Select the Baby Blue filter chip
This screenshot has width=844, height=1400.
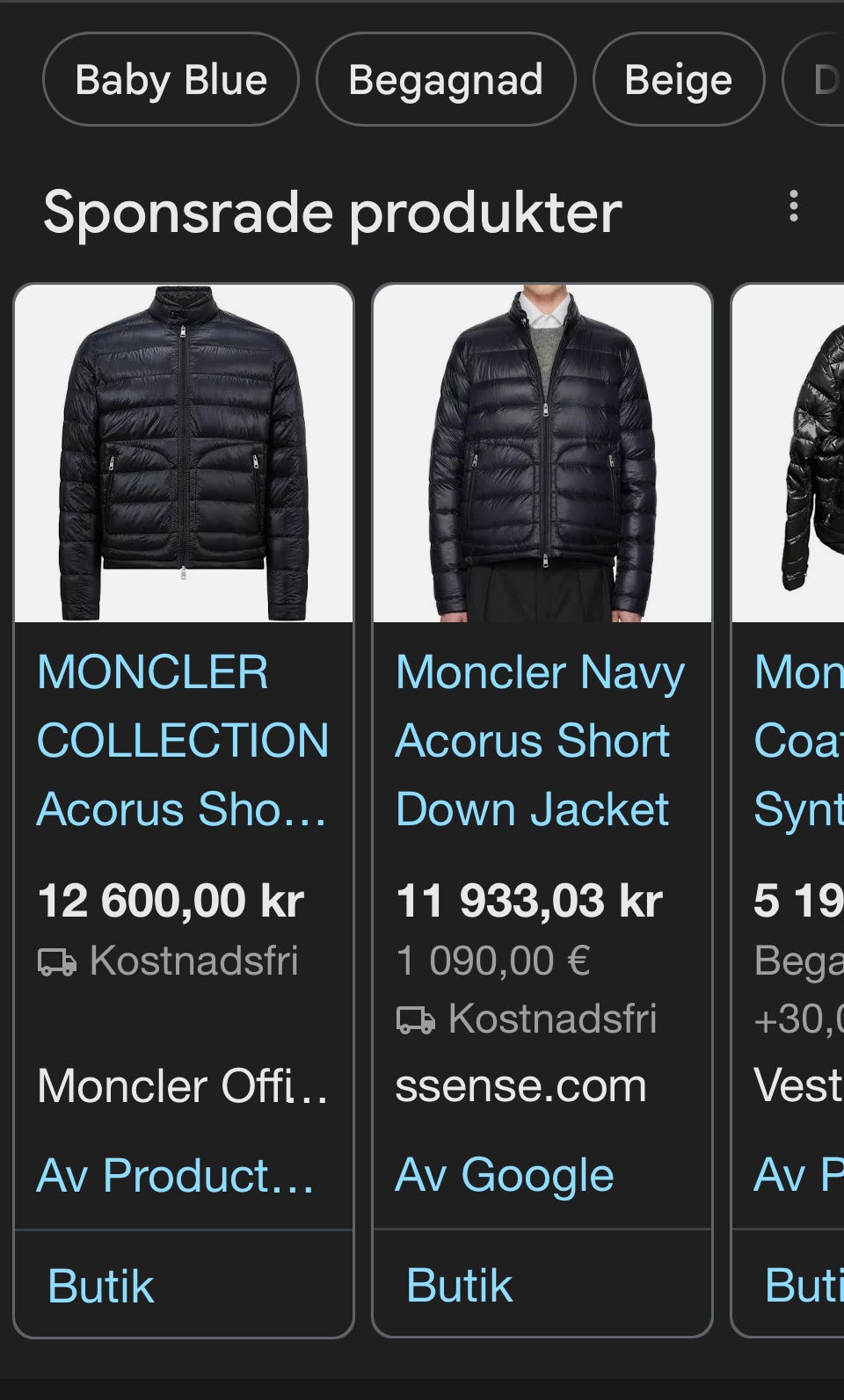(171, 80)
